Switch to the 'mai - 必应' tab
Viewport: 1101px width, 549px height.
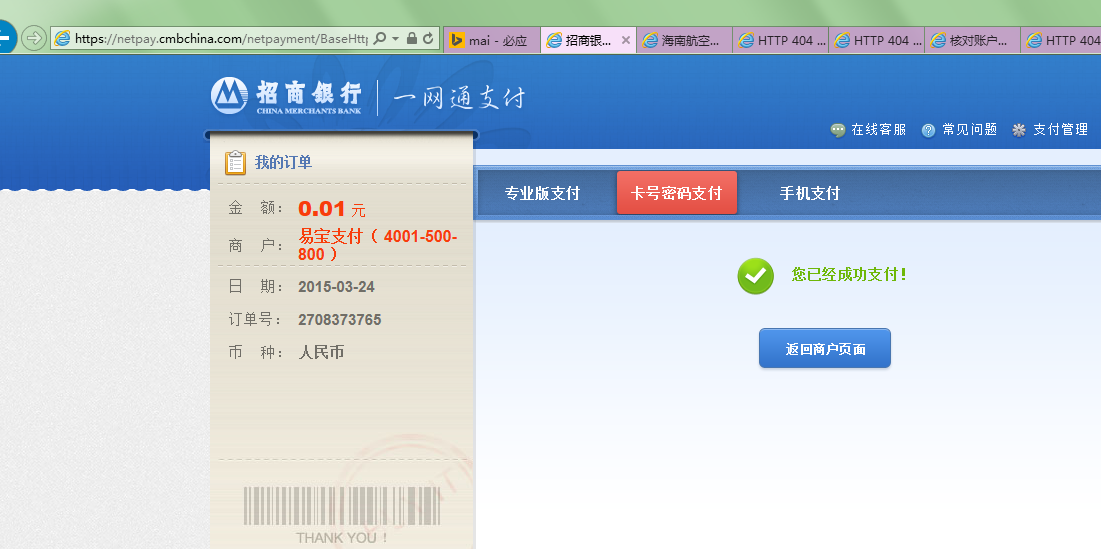[x=492, y=41]
